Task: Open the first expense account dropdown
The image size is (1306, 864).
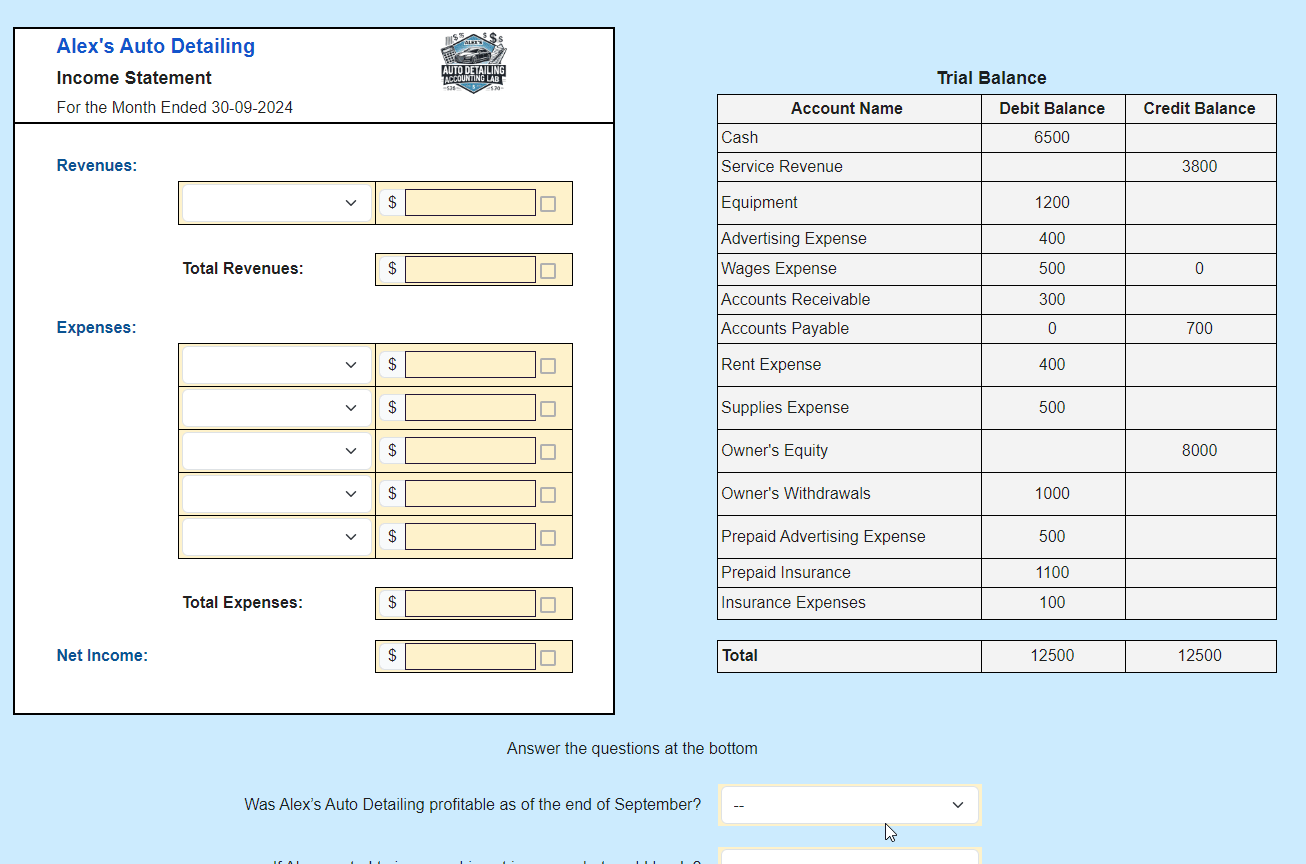Action: (x=276, y=364)
